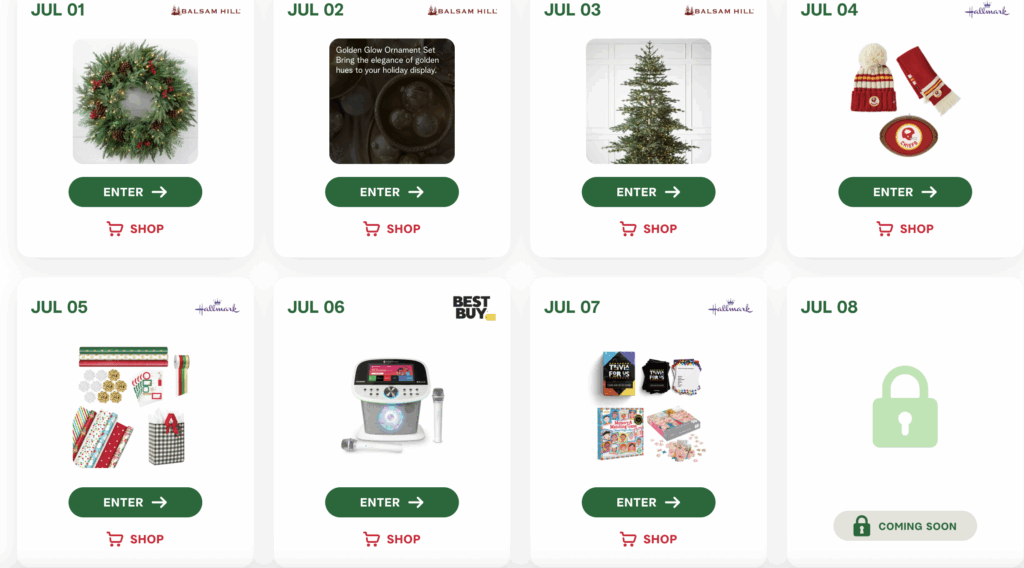Screen dimensions: 1024x568
Task: Click the JUL 01 shopping cart icon
Action: [x=115, y=229]
